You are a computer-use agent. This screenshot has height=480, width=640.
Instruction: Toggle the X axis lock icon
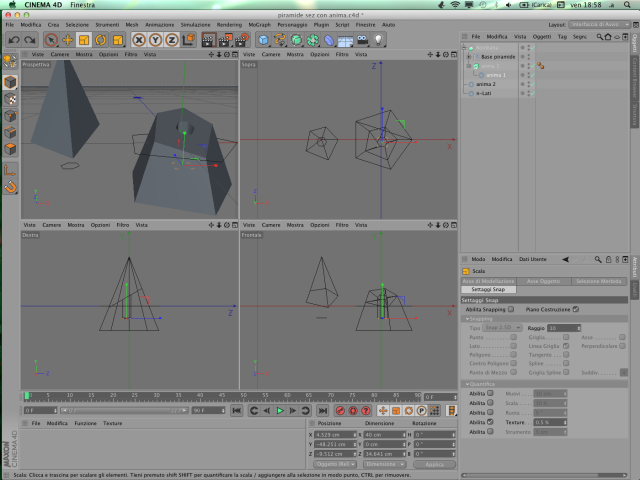[x=139, y=40]
